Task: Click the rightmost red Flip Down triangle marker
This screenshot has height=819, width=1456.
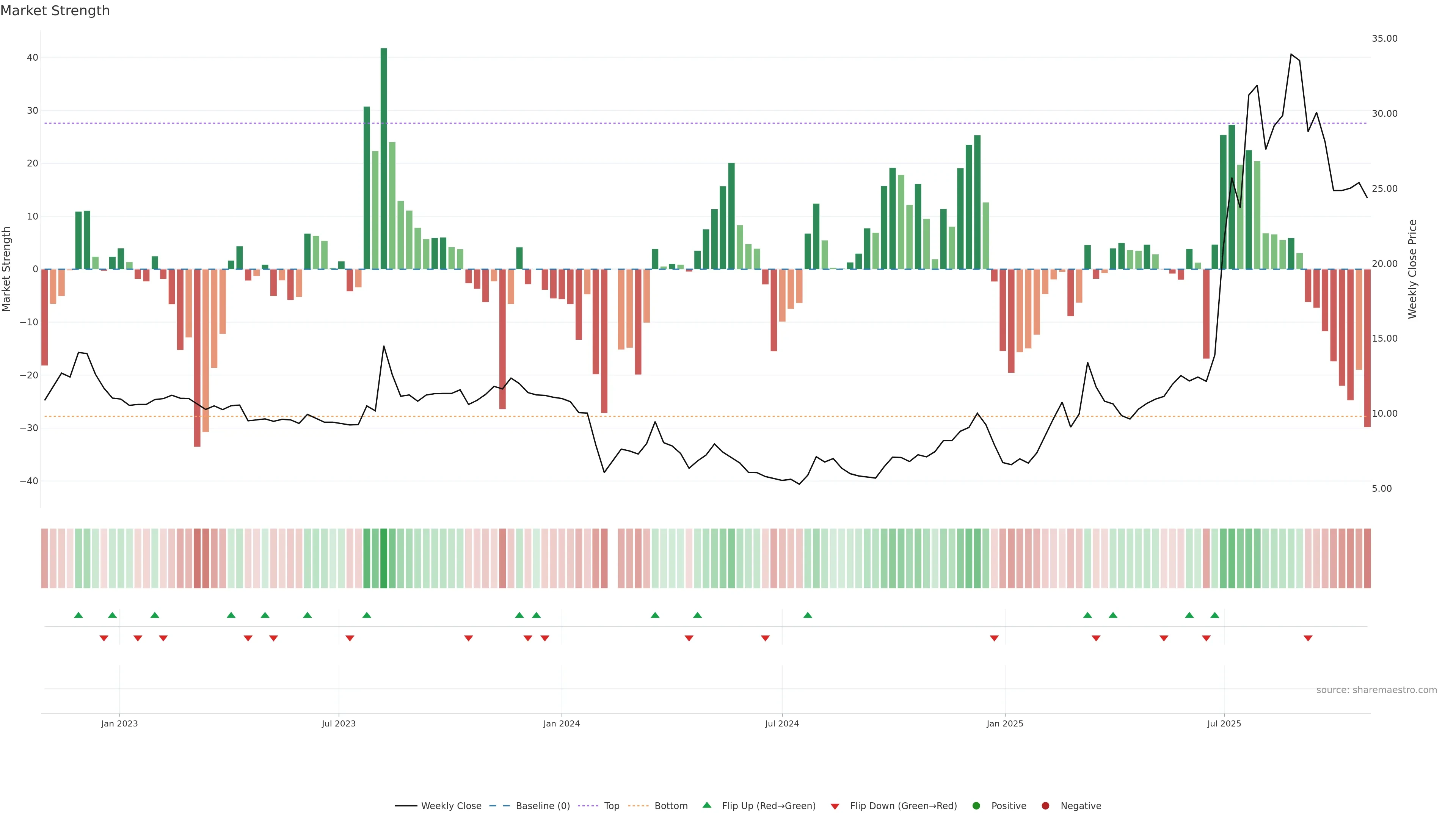Action: [1308, 638]
